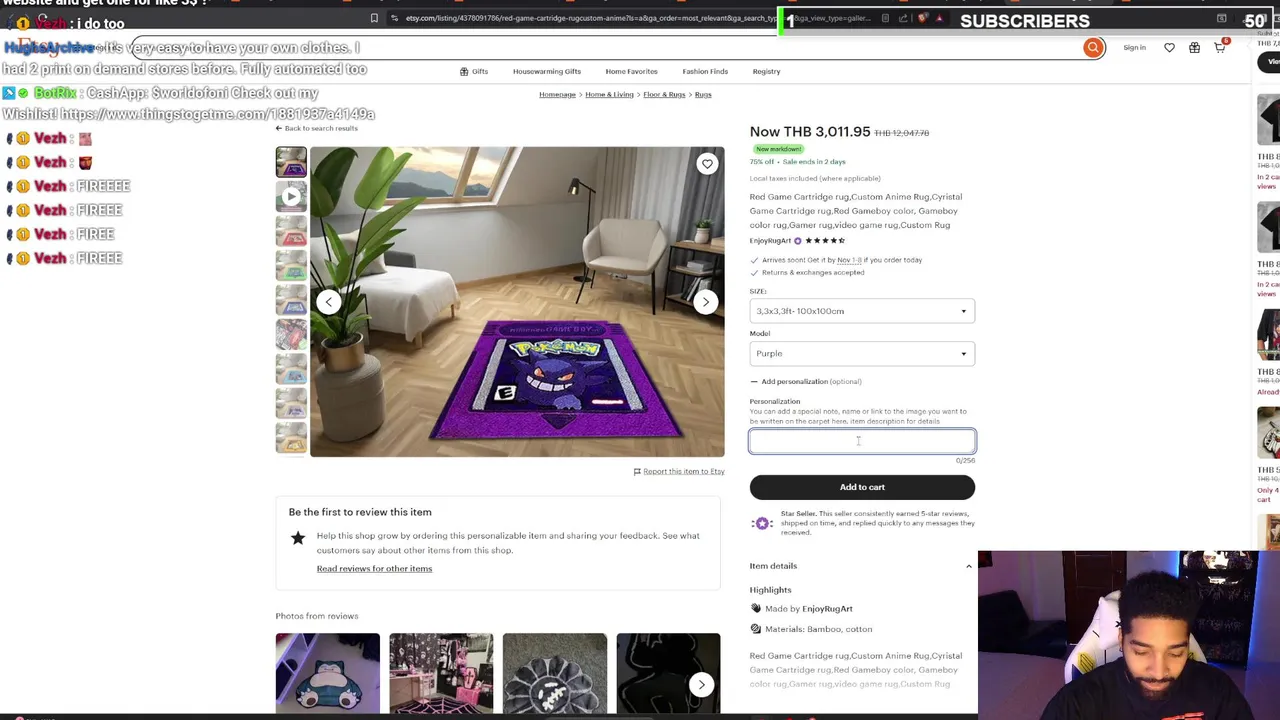Open wishlist link in stream chat
The height and width of the screenshot is (720, 1280).
click(x=217, y=114)
